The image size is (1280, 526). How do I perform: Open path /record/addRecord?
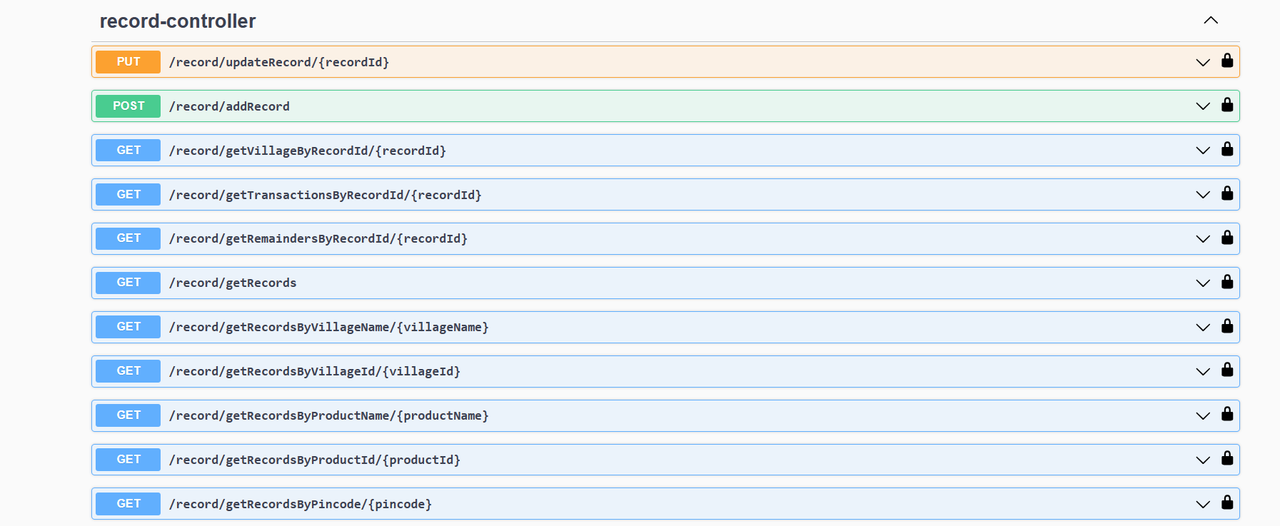coord(229,106)
